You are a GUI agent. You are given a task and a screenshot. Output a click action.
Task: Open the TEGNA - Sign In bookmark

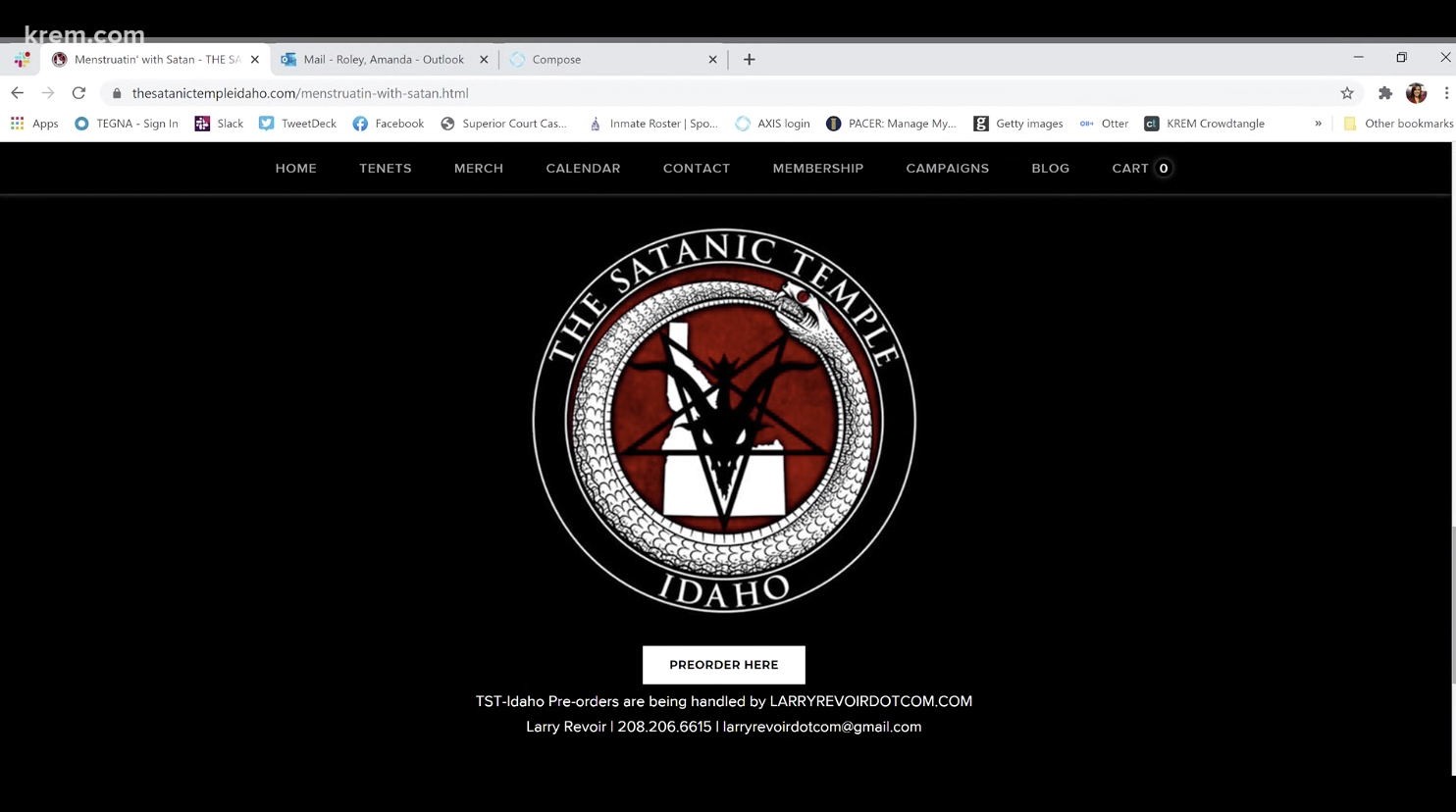(x=127, y=124)
